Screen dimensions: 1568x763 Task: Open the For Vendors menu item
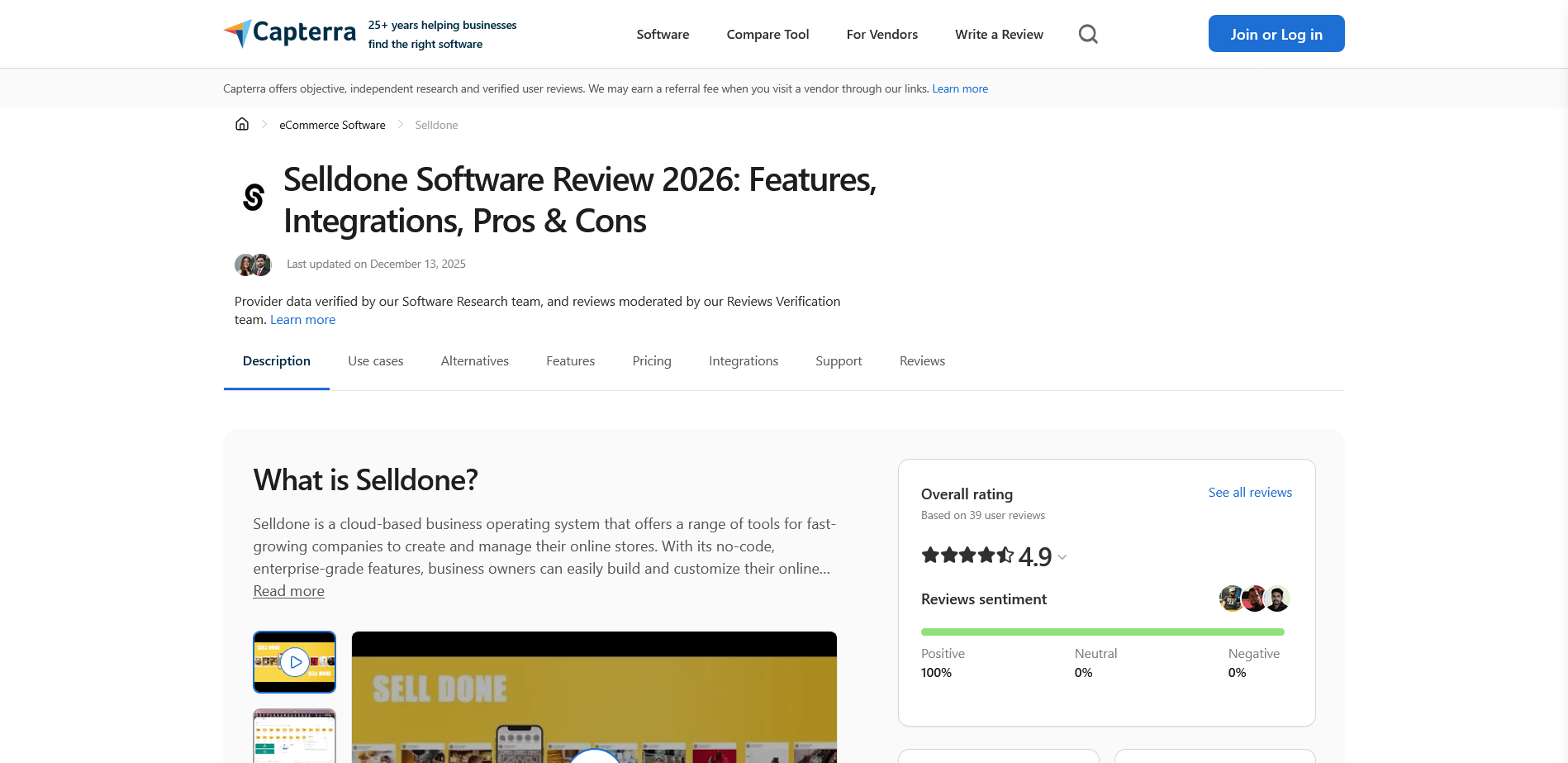pos(882,34)
